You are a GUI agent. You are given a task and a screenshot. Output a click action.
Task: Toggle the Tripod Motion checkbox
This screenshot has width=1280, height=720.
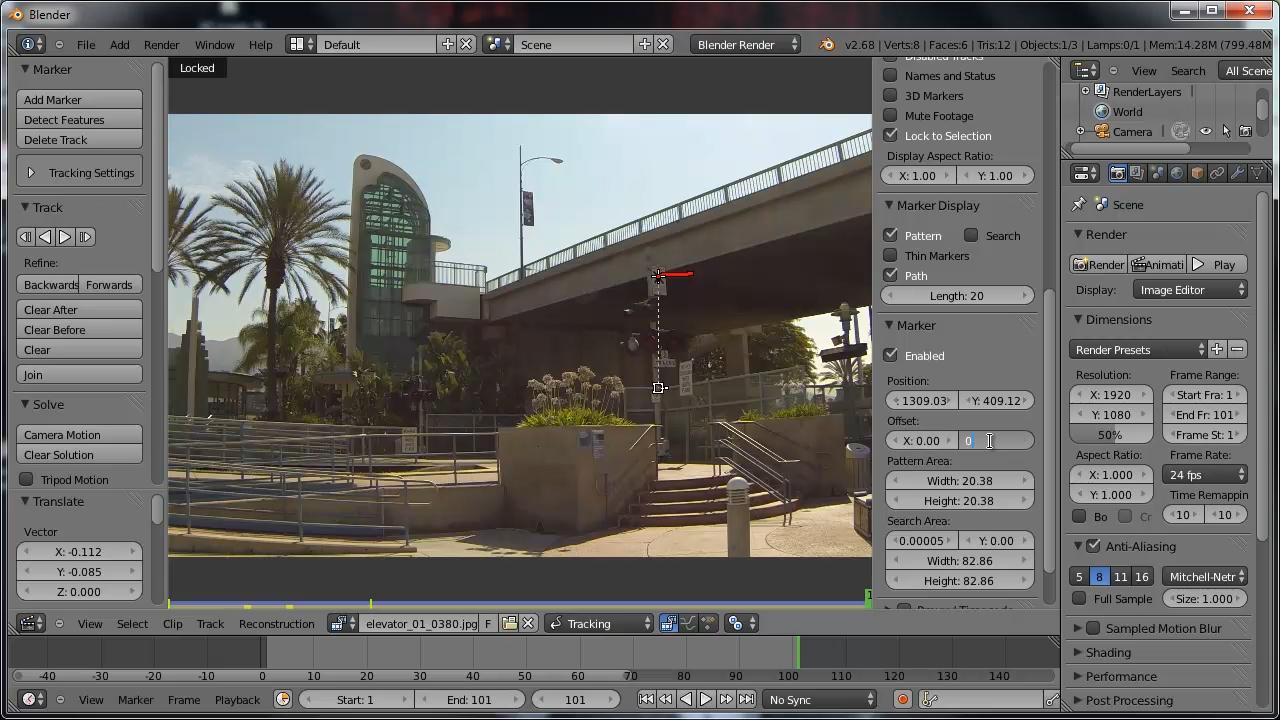pos(27,479)
